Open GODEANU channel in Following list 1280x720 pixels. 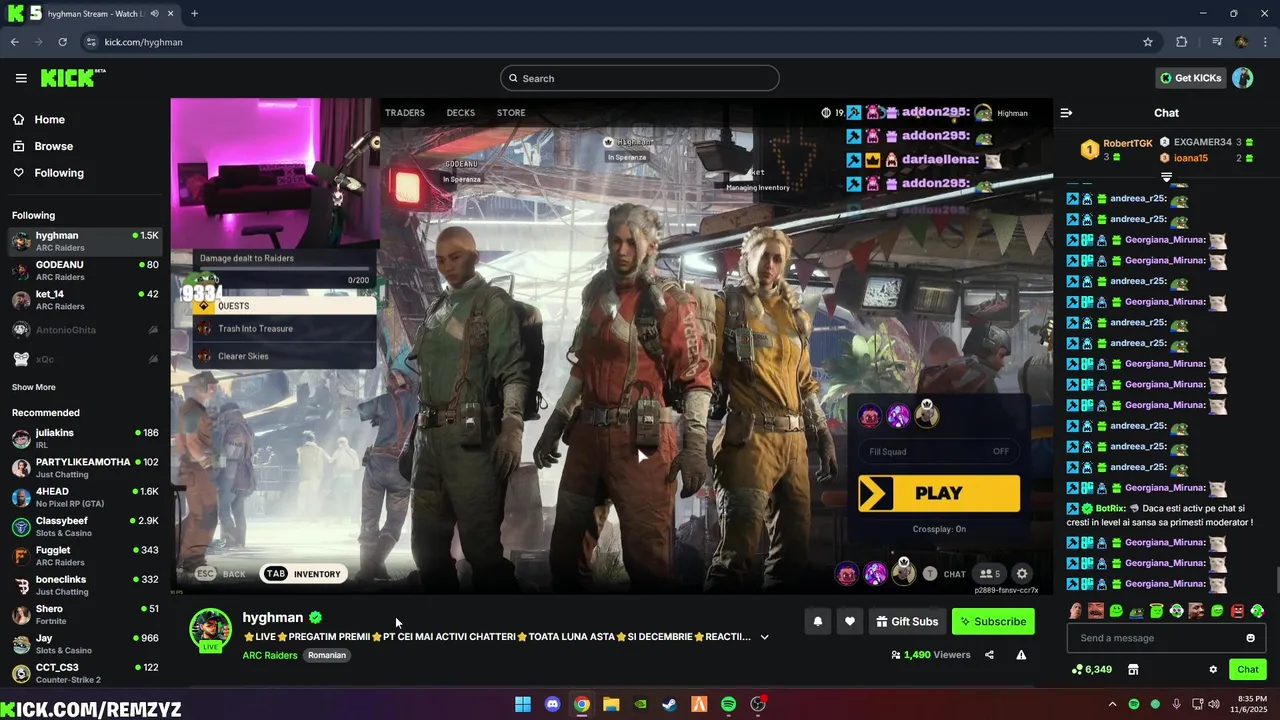tap(85, 270)
